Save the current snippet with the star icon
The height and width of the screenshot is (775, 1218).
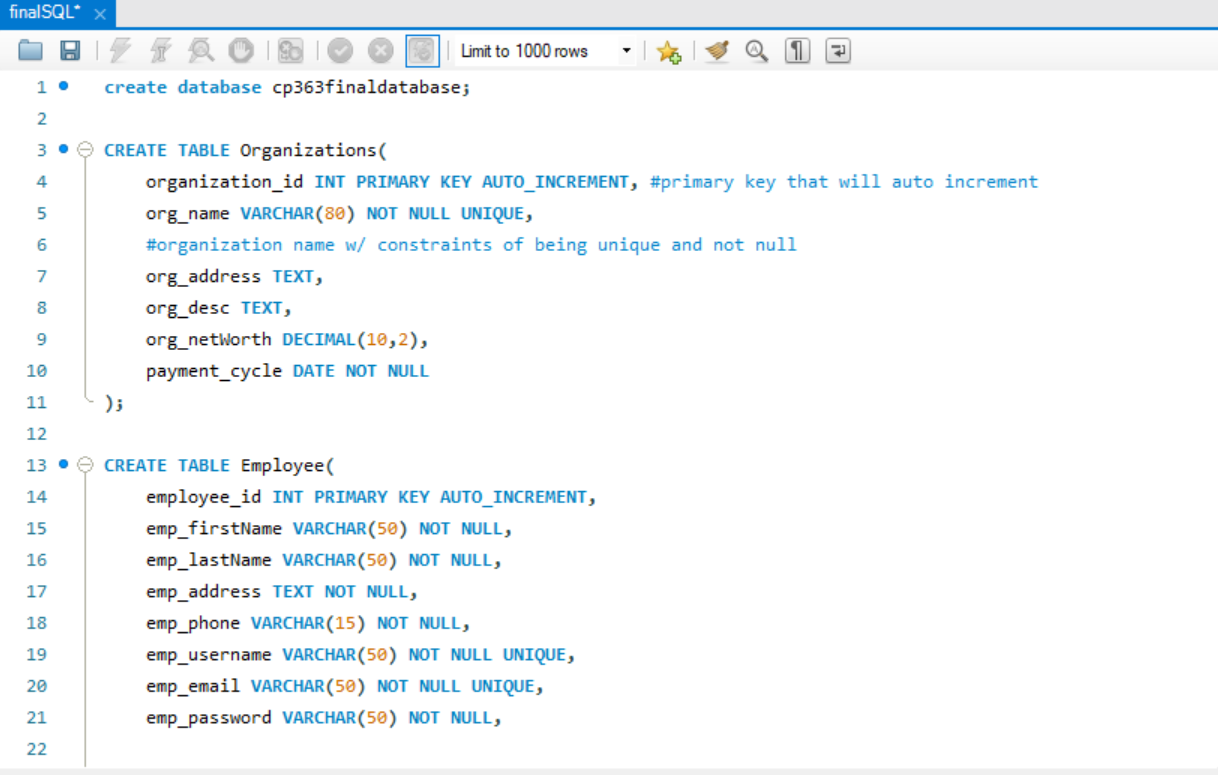coord(668,51)
